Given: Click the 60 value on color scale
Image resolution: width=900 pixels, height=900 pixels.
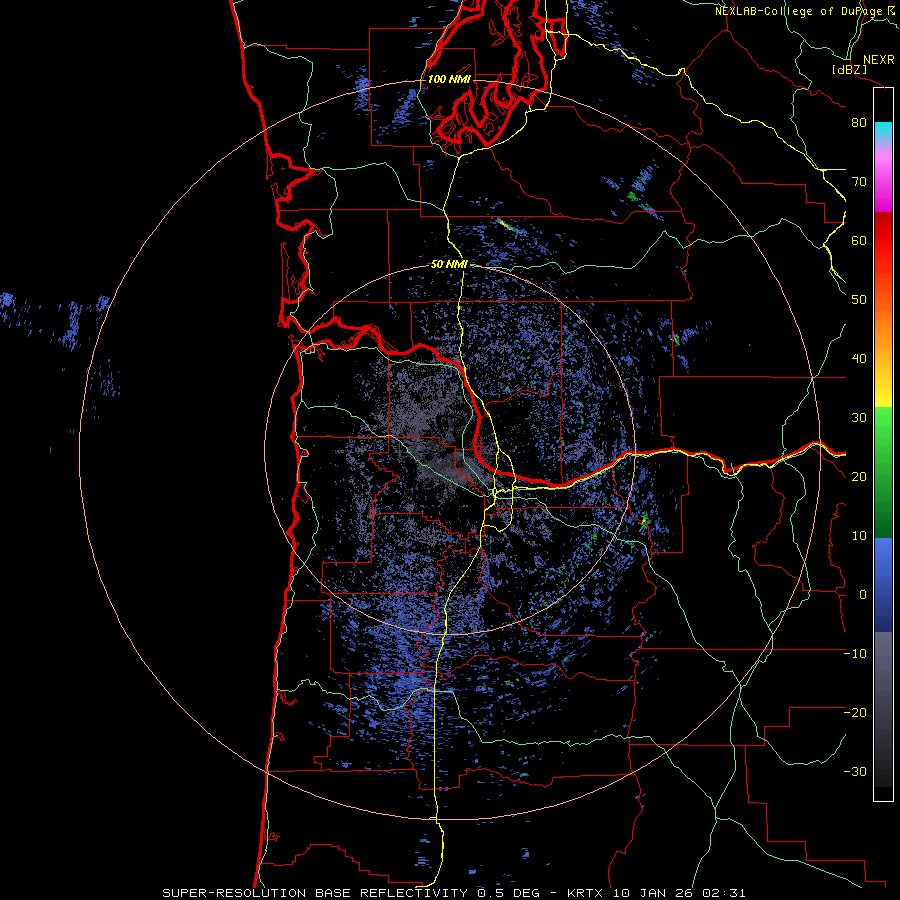Looking at the screenshot, I should pyautogui.click(x=859, y=241).
